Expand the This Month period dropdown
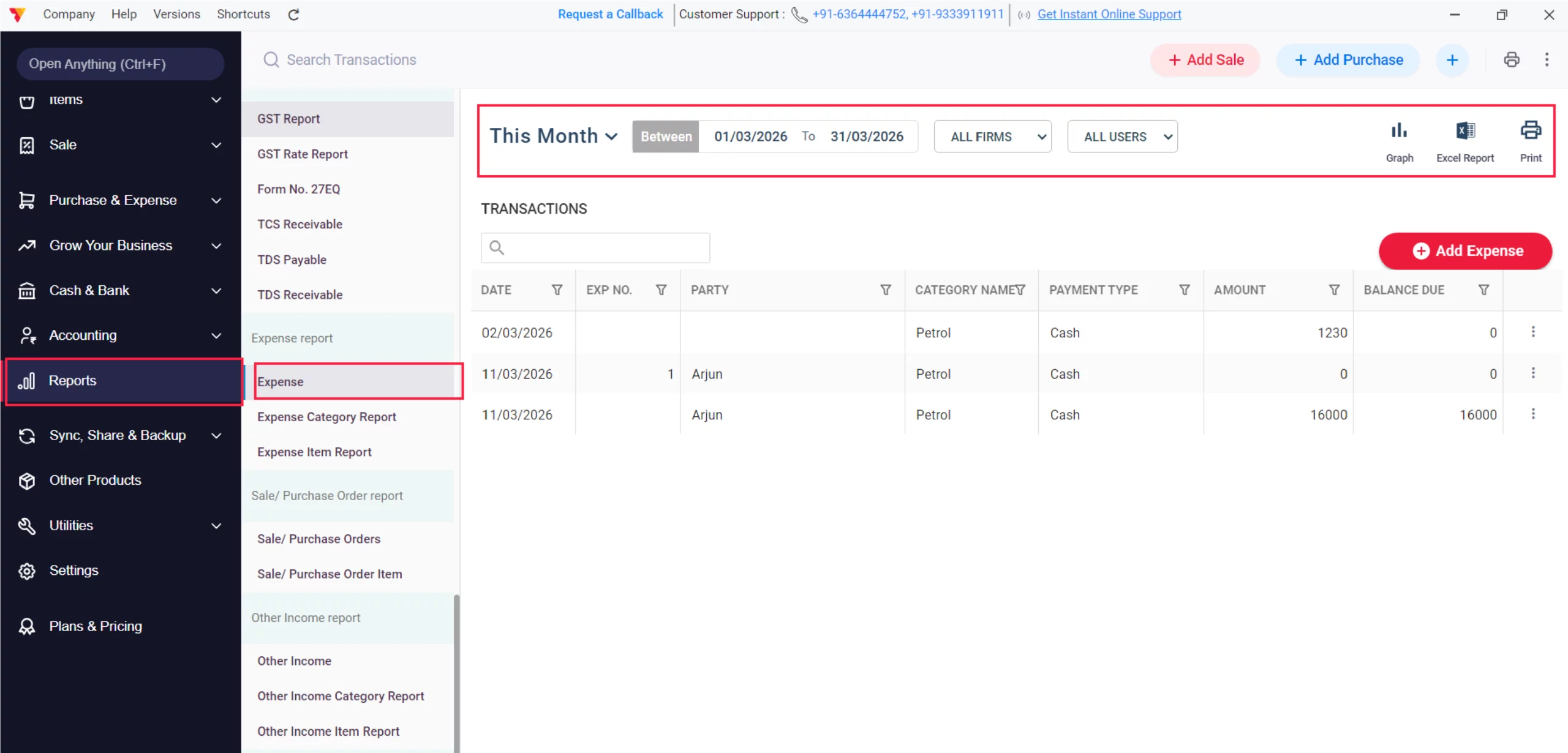This screenshot has height=753, width=1568. click(553, 136)
